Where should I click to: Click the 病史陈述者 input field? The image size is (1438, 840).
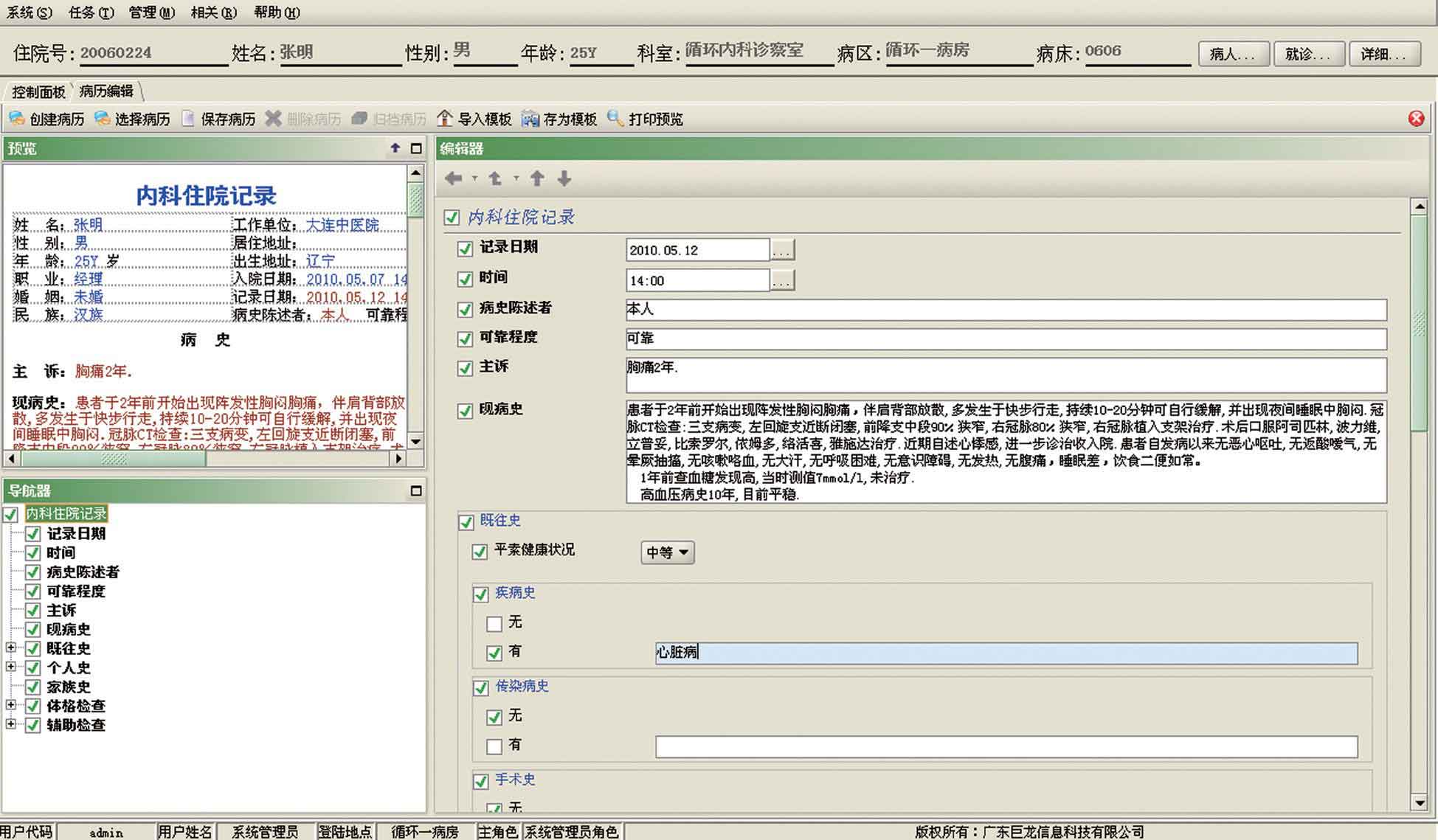tap(1006, 310)
